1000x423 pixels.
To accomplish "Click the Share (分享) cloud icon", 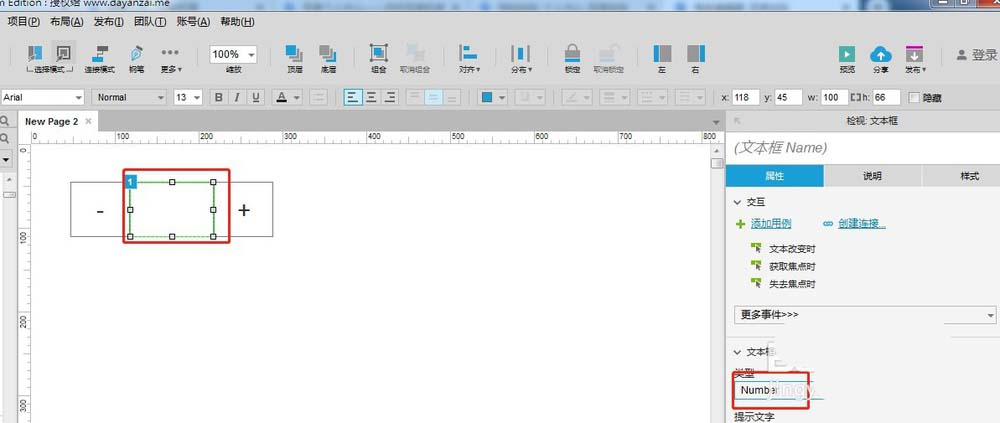I will tap(881, 54).
